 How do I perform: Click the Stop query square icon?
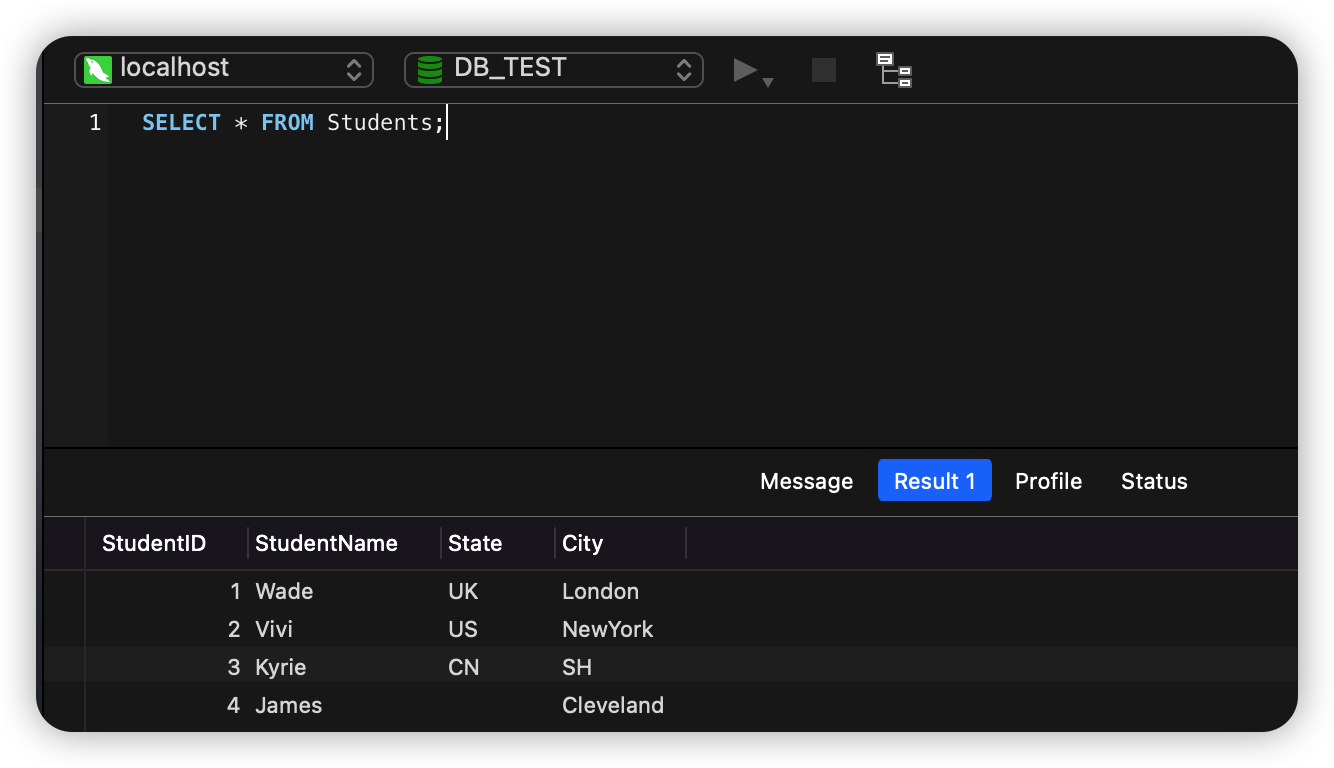(x=824, y=70)
